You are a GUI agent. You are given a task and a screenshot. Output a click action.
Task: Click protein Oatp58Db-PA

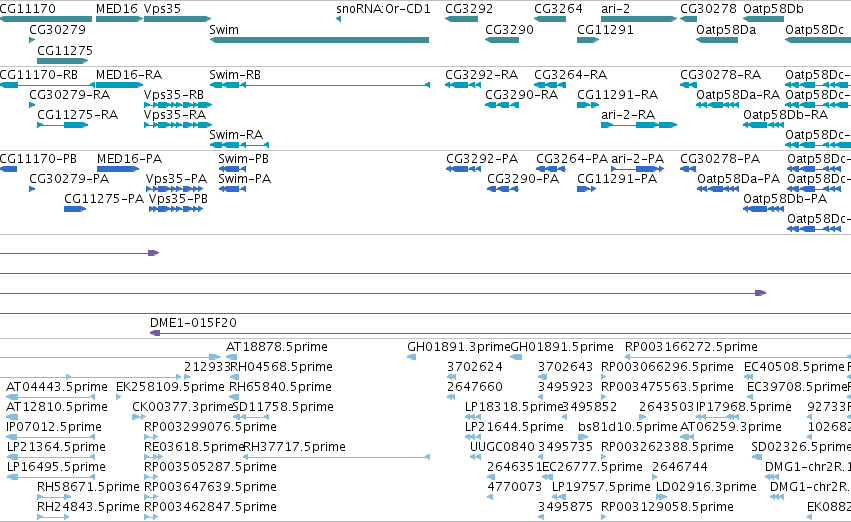[785, 199]
